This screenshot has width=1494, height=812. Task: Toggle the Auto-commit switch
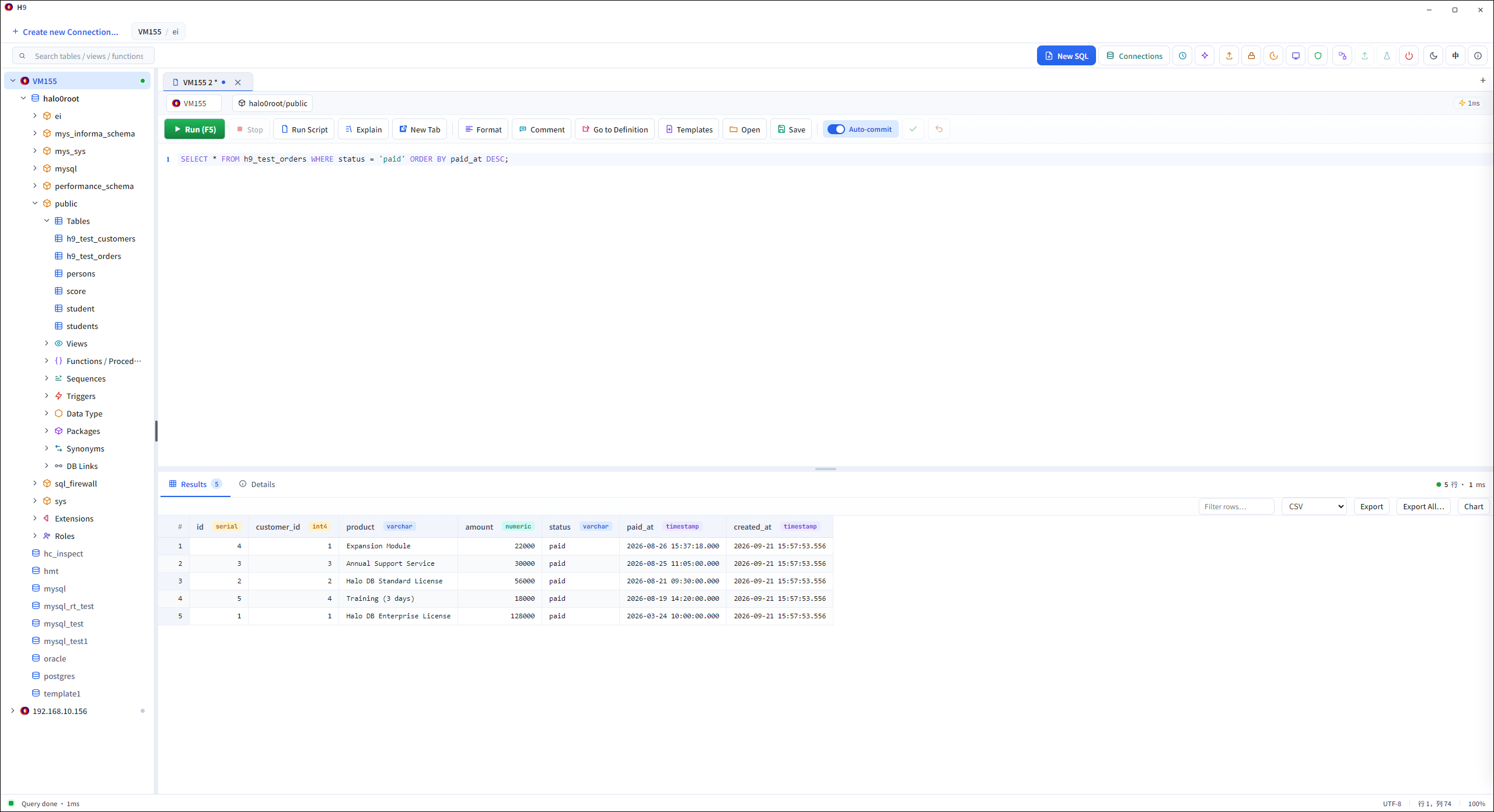click(x=836, y=129)
